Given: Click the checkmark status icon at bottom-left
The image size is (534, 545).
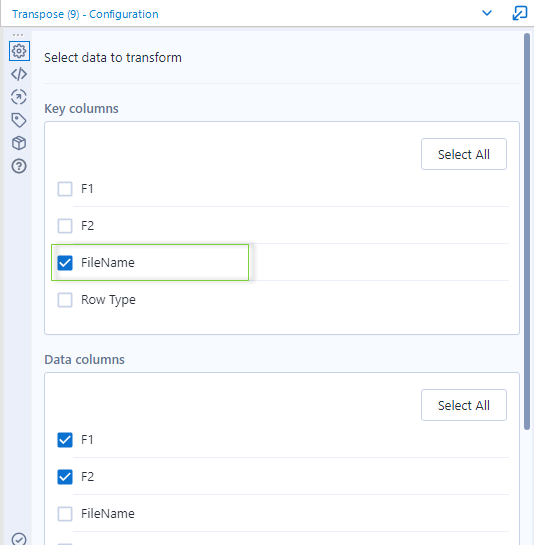Looking at the screenshot, I should coord(19,539).
